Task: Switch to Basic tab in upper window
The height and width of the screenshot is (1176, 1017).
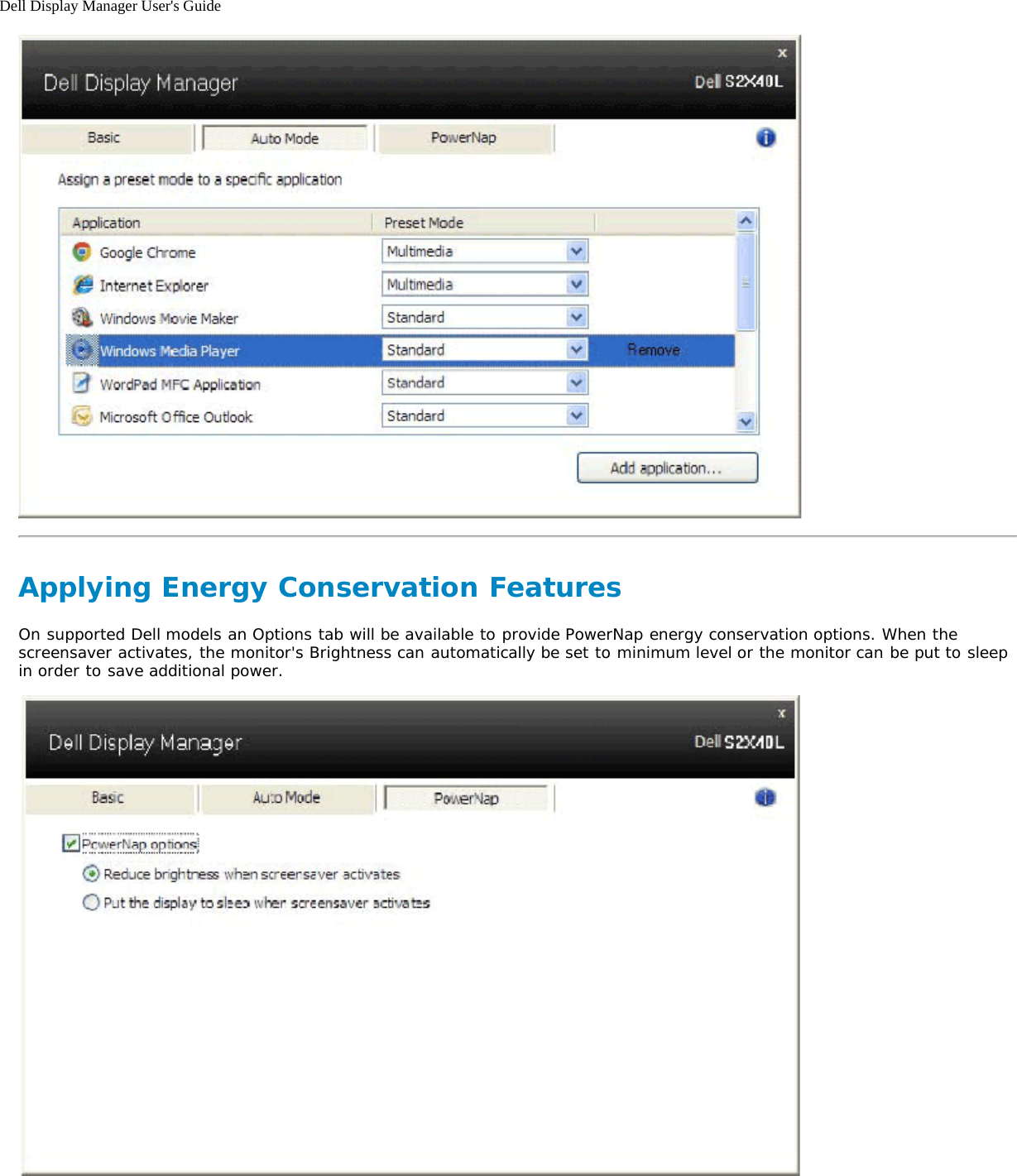Action: (105, 138)
